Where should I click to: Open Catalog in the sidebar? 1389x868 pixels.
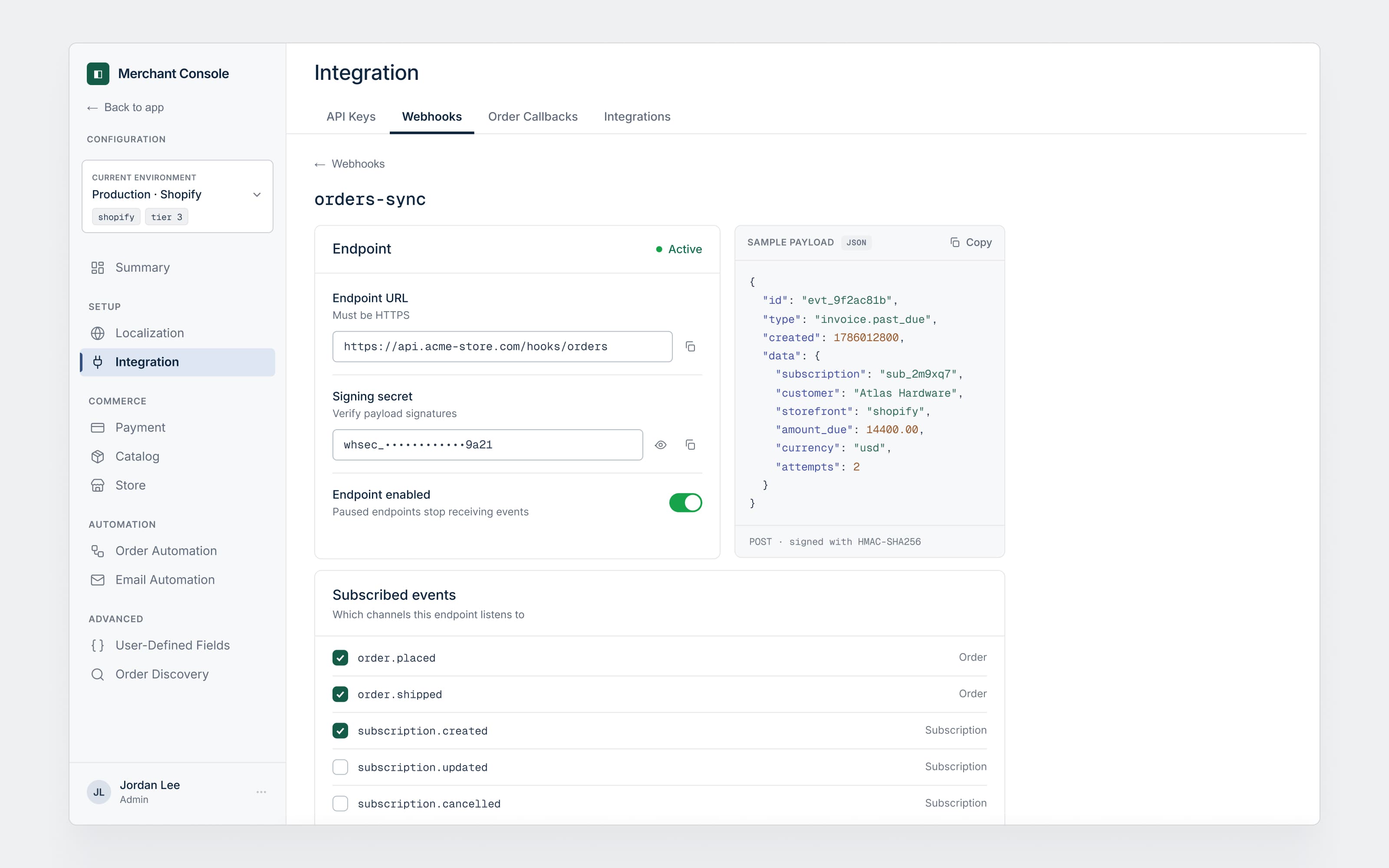(178, 457)
